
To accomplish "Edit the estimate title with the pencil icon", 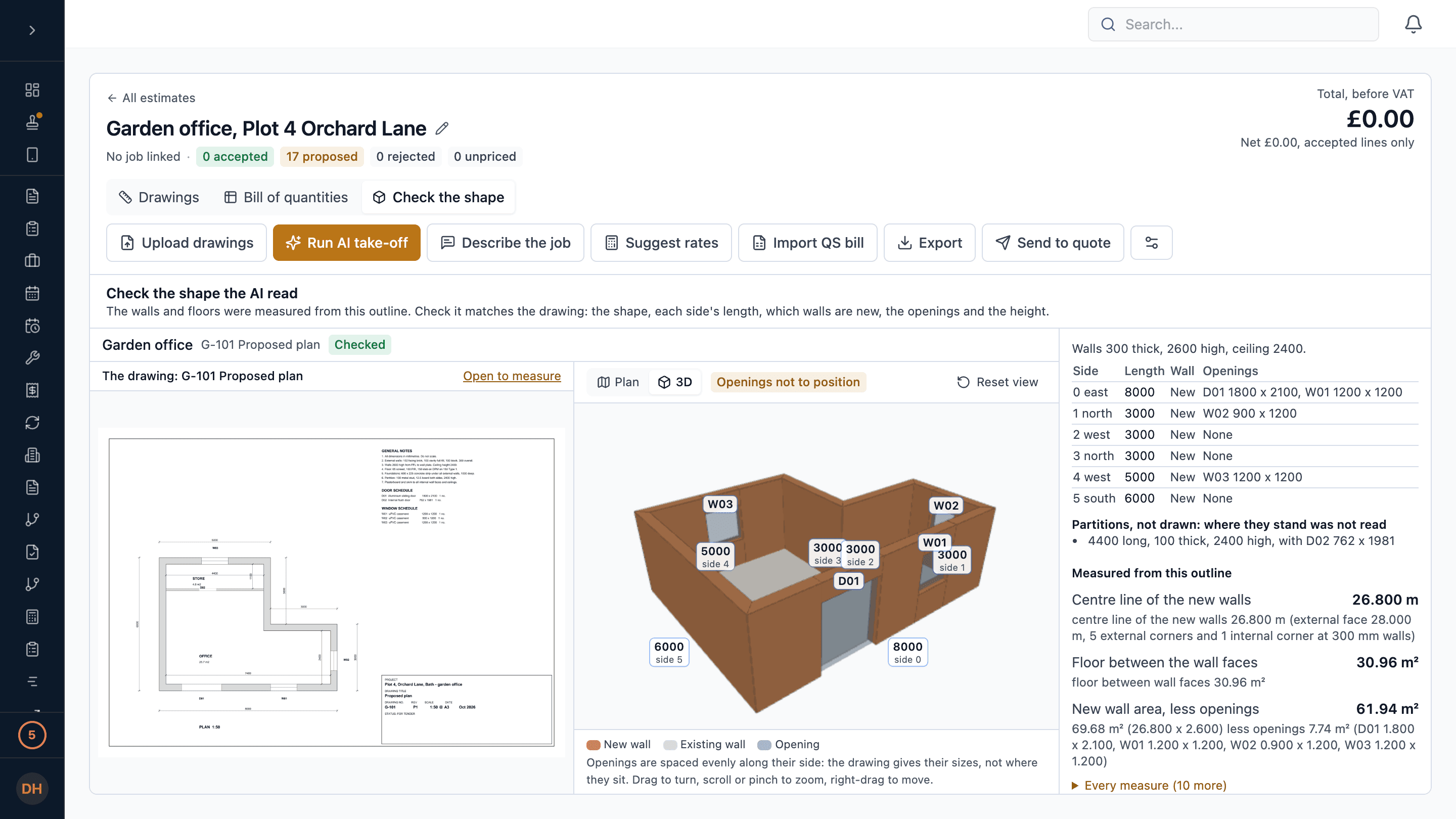I will point(442,128).
